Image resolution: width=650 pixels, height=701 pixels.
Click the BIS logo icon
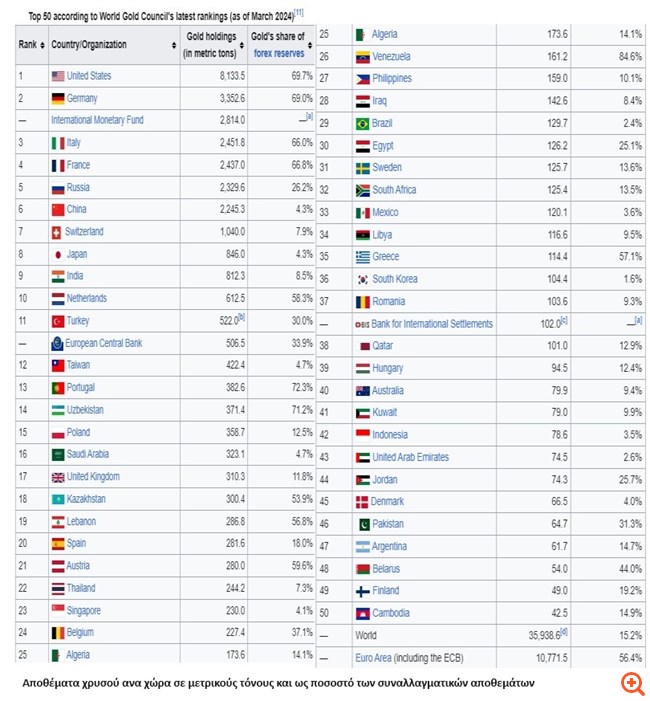[362, 324]
